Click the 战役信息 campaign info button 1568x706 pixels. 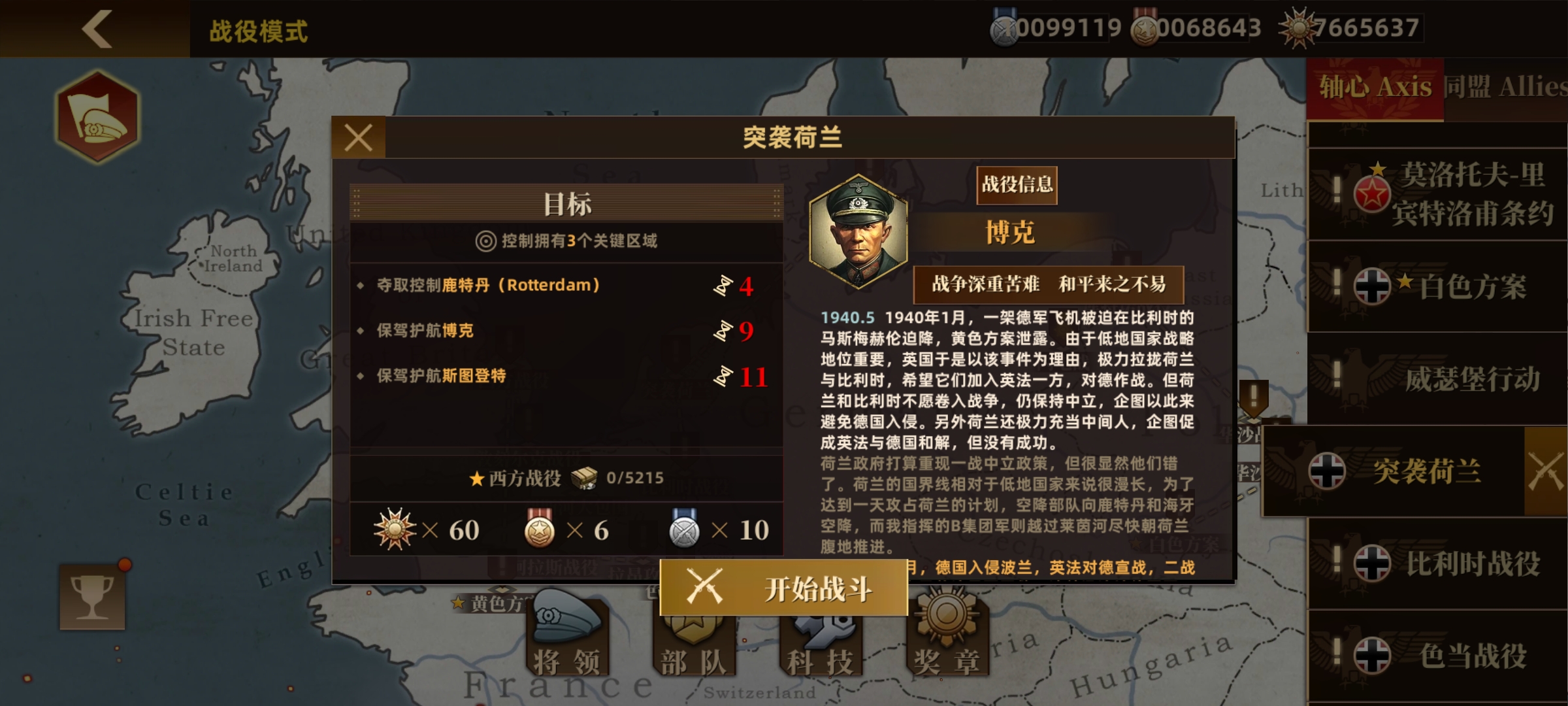click(1017, 185)
